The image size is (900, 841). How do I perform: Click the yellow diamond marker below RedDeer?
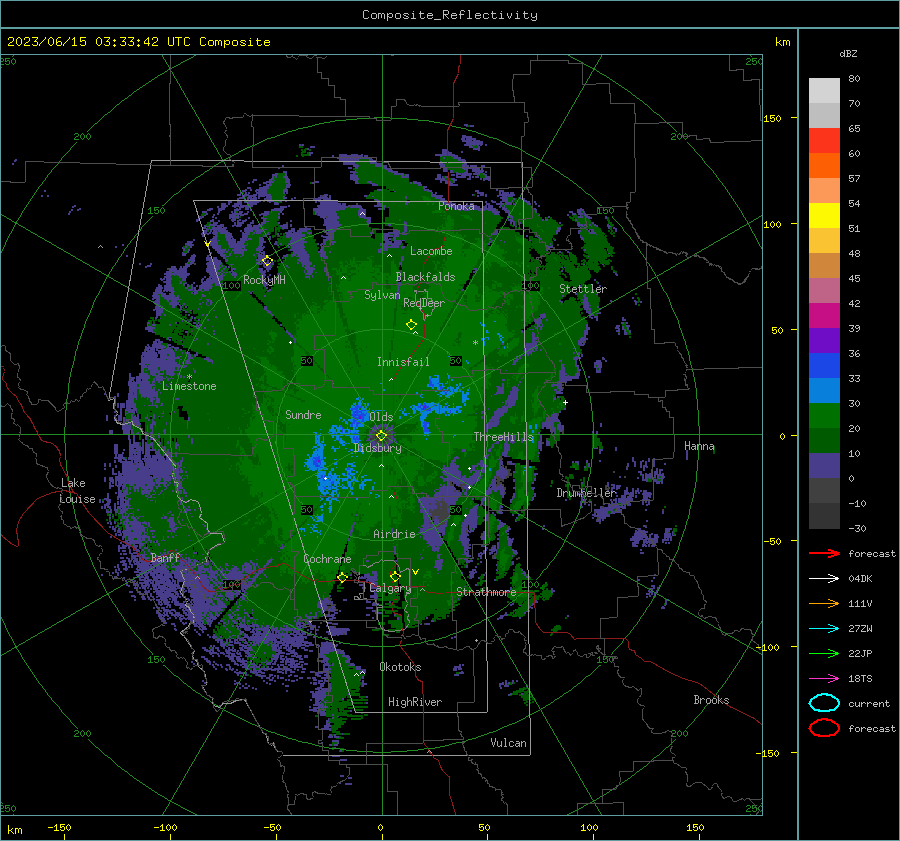click(411, 325)
